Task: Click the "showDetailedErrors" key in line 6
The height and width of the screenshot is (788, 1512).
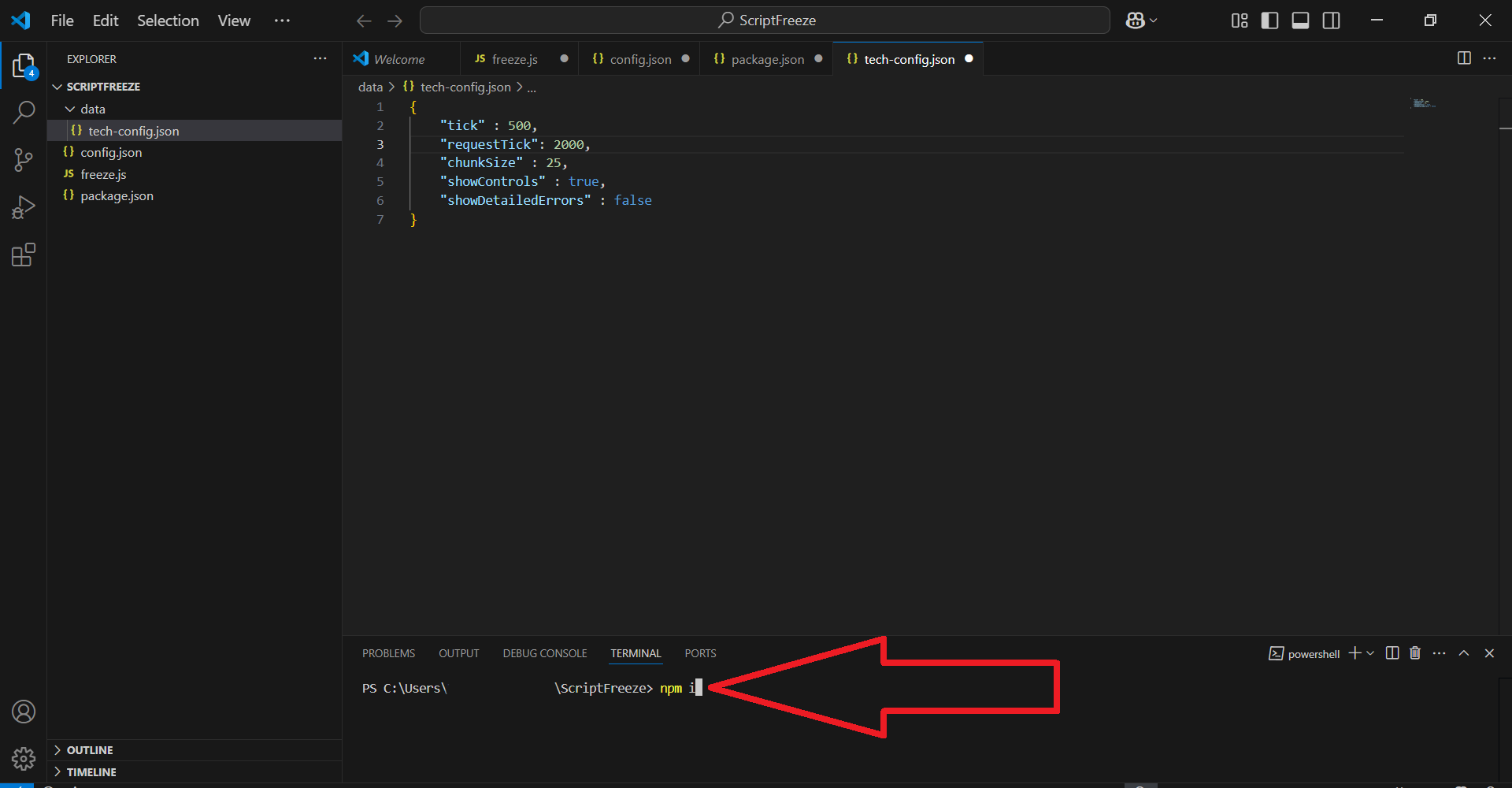Action: (x=516, y=200)
